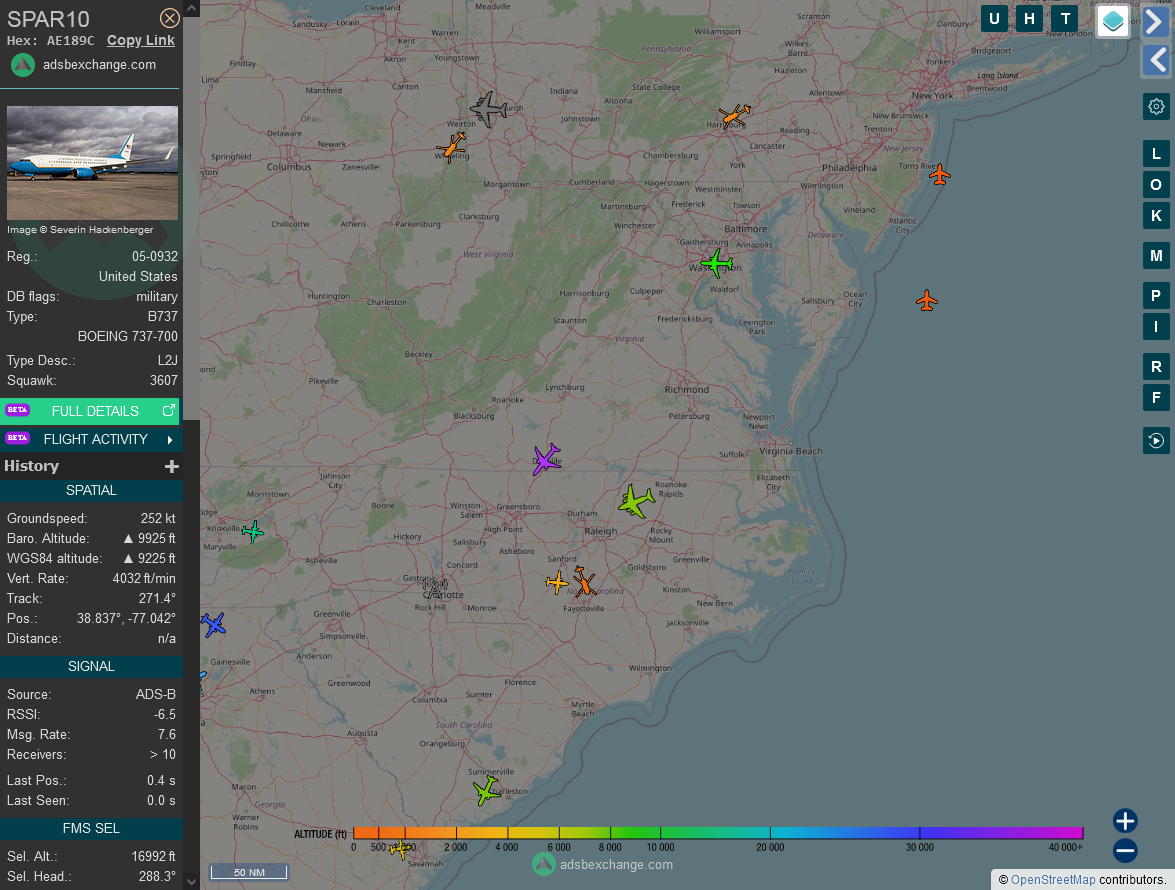The image size is (1175, 890).
Task: Select the gray aircraft near Pittsburgh
Action: [x=489, y=109]
